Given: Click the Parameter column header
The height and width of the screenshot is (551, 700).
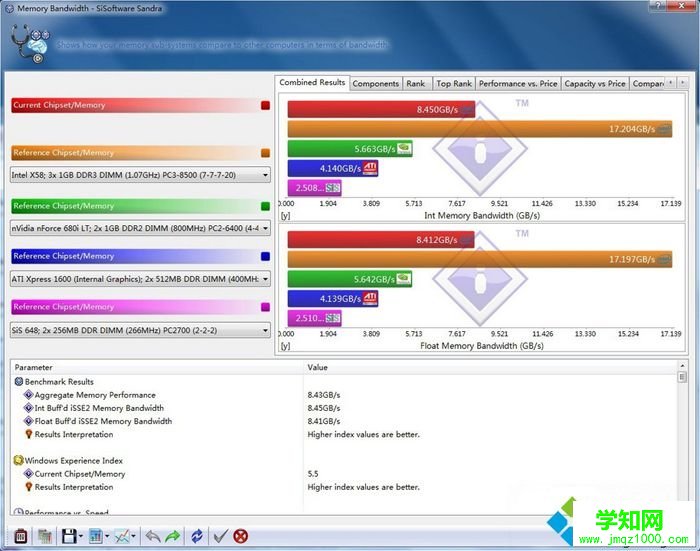Looking at the screenshot, I should 157,367.
